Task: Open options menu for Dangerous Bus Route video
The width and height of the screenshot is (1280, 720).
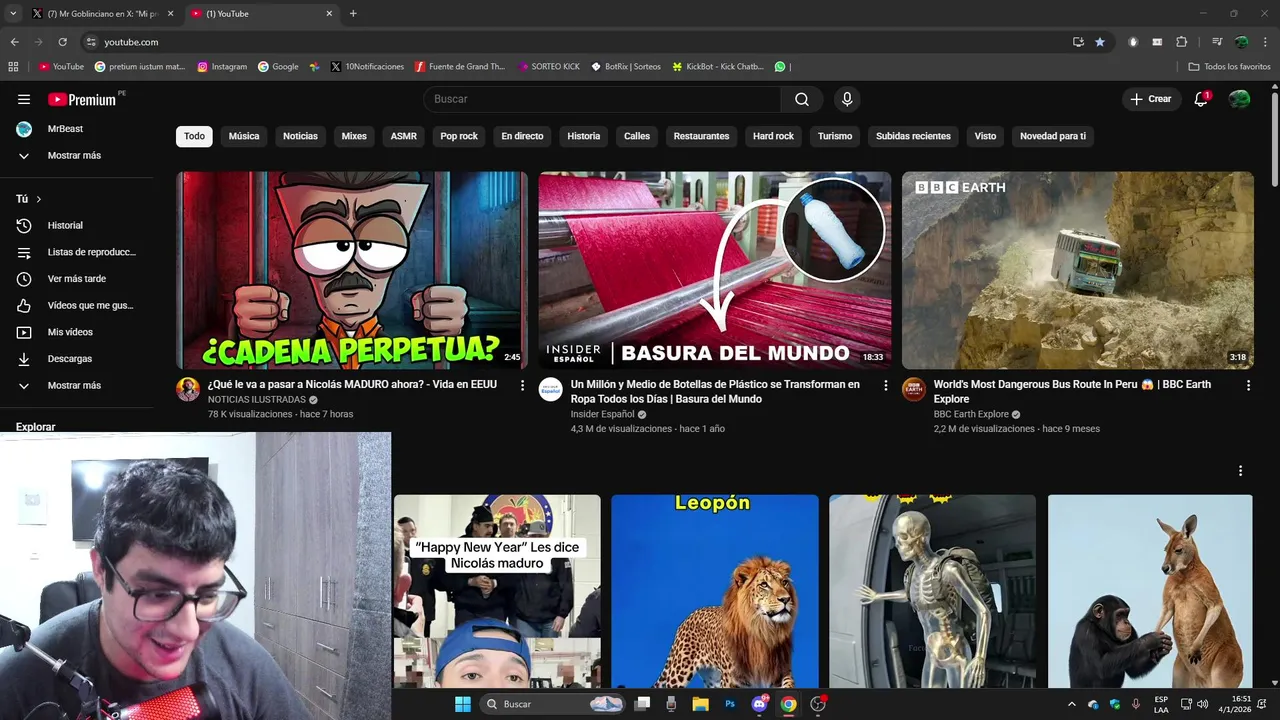Action: click(x=1248, y=385)
